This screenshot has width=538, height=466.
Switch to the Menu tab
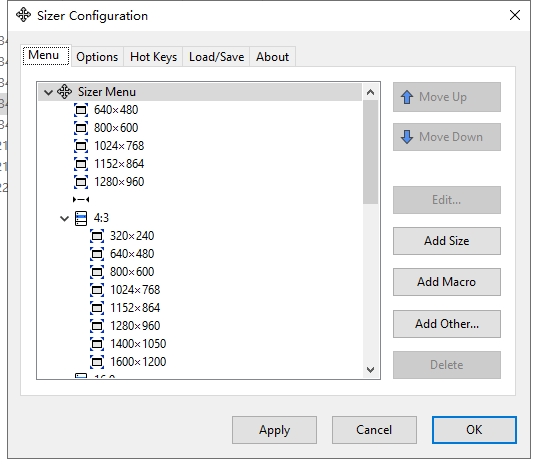point(46,55)
